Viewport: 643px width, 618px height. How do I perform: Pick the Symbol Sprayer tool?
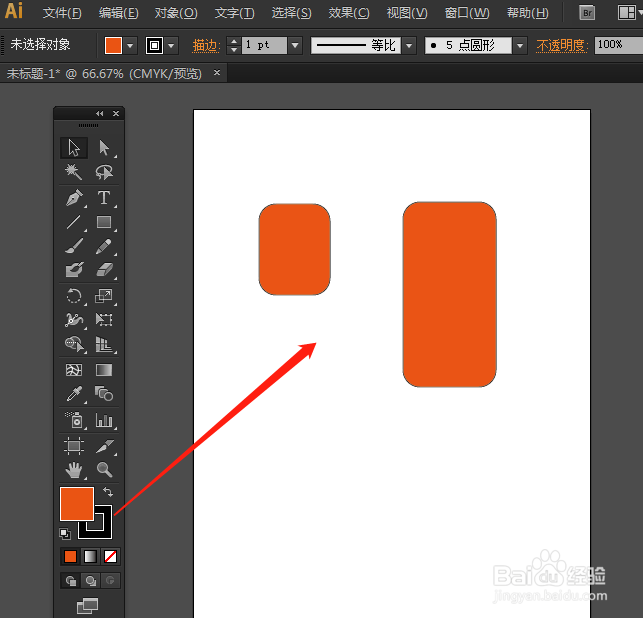point(74,420)
